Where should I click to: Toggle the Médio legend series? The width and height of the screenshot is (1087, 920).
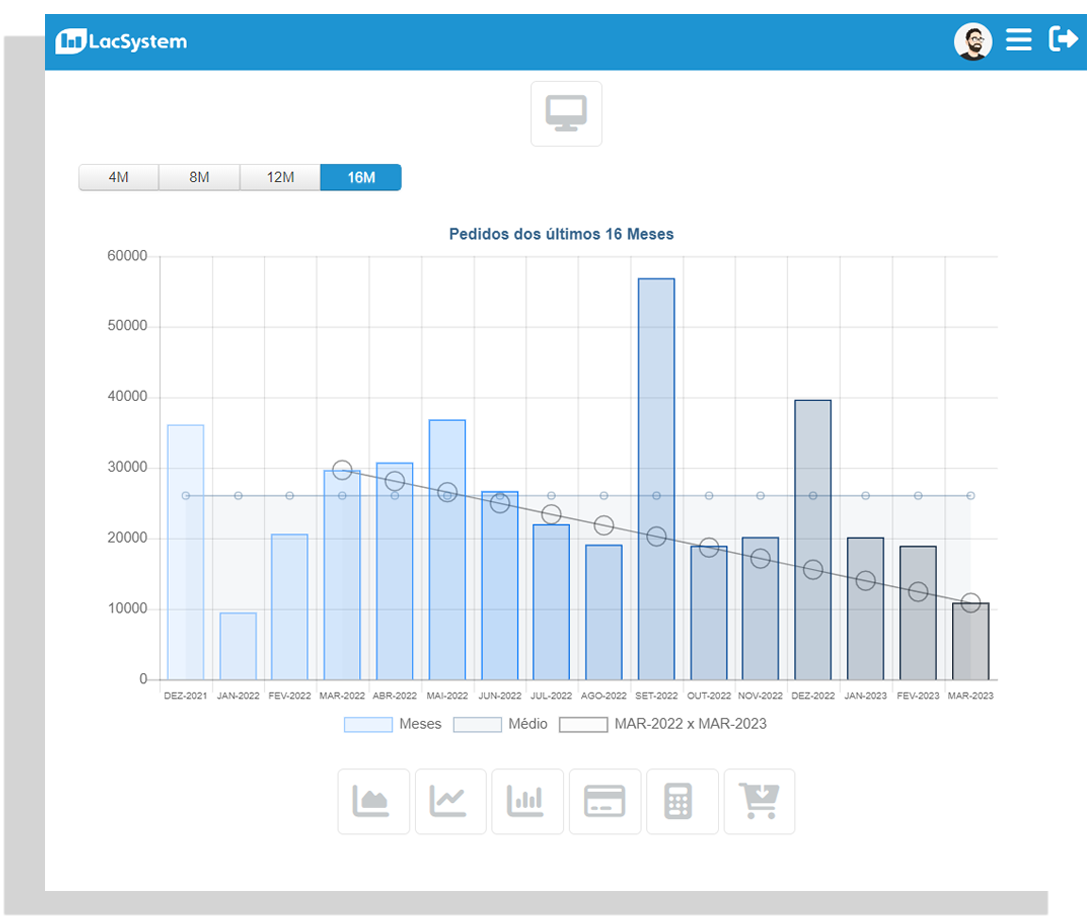pyautogui.click(x=501, y=724)
